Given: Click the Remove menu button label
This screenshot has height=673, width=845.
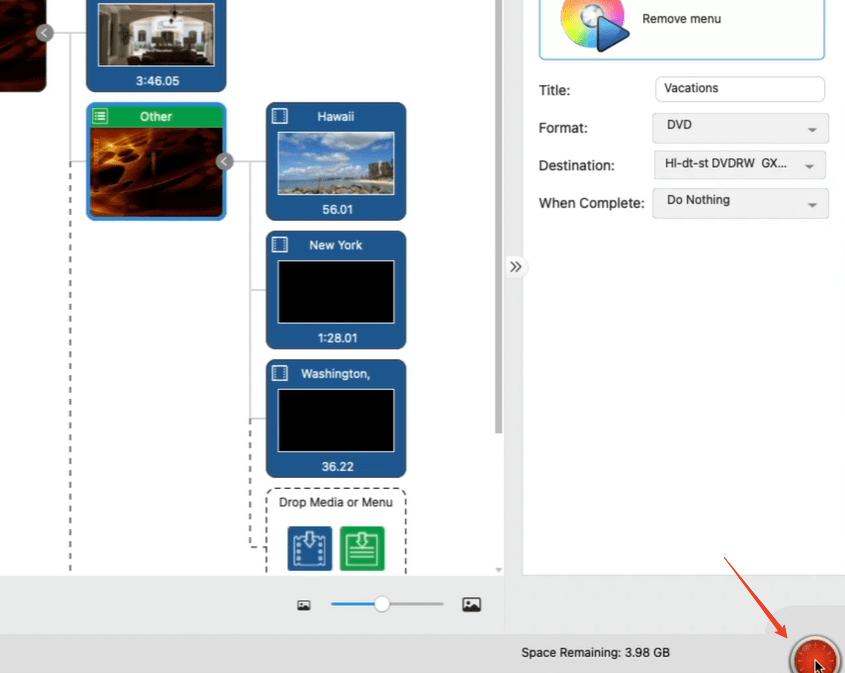Looking at the screenshot, I should (x=681, y=19).
